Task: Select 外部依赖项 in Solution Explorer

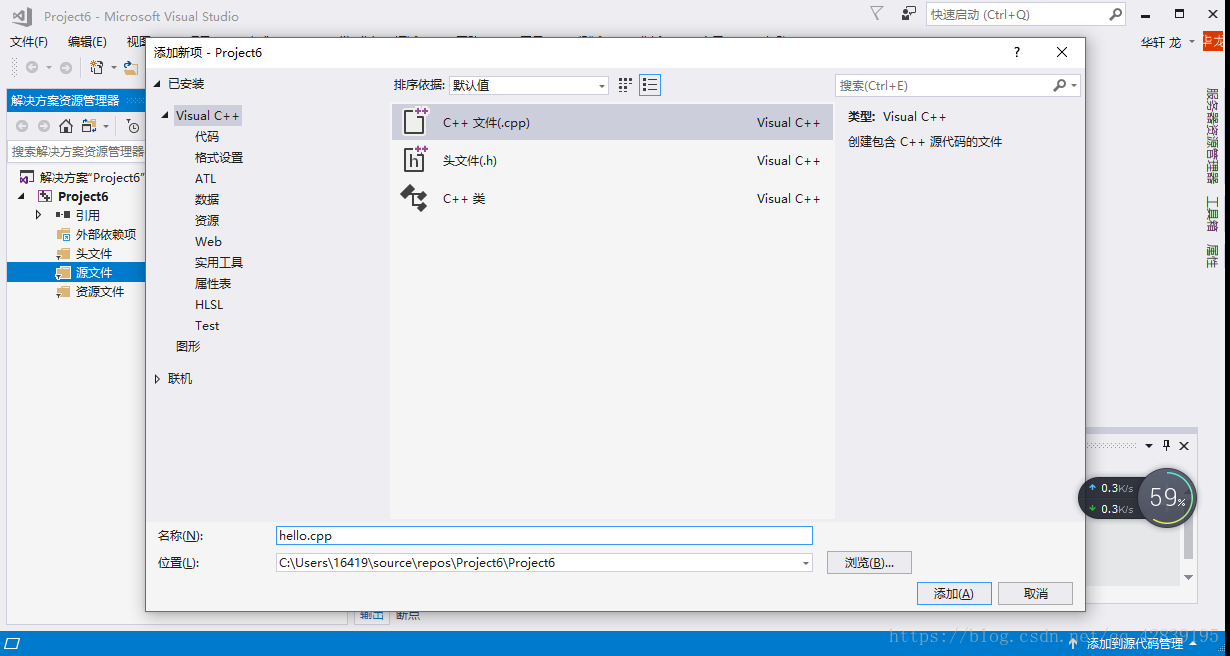Action: [x=106, y=234]
